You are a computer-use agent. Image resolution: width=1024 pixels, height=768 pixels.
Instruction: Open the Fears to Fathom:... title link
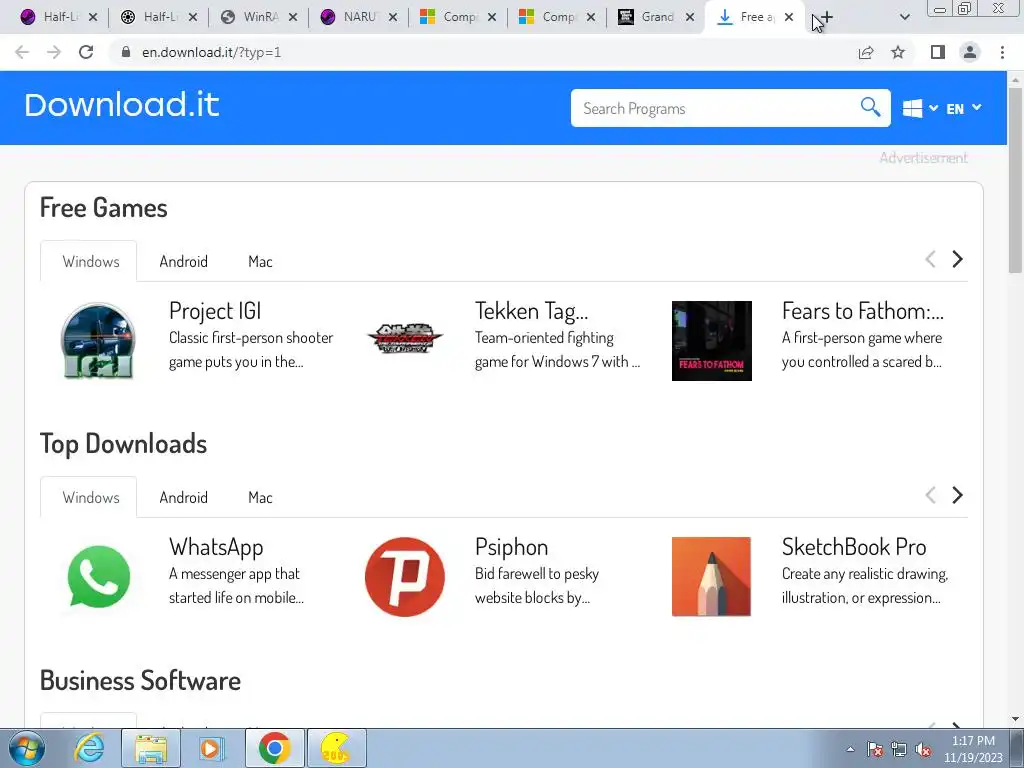863,311
